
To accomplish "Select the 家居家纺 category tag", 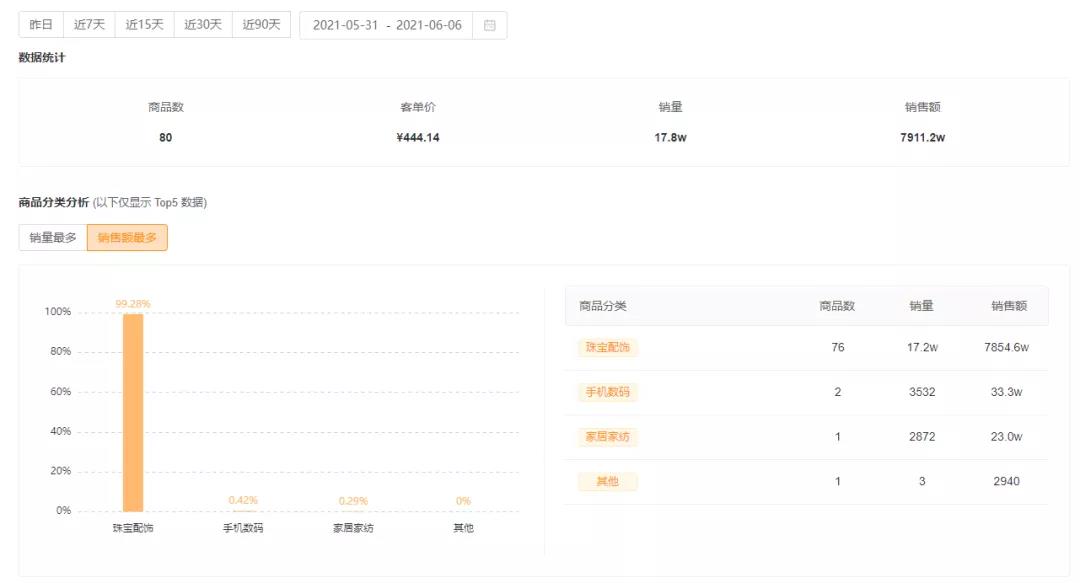I will coord(609,437).
